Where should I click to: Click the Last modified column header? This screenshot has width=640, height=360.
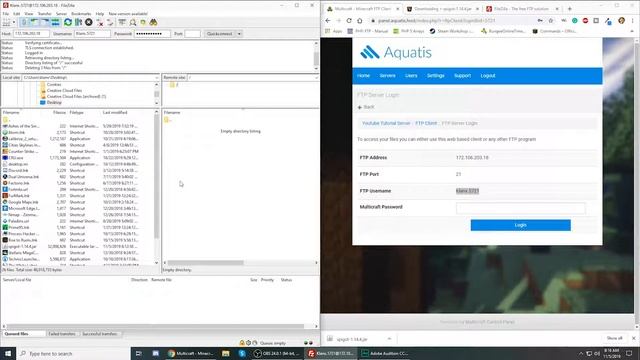pos(115,112)
